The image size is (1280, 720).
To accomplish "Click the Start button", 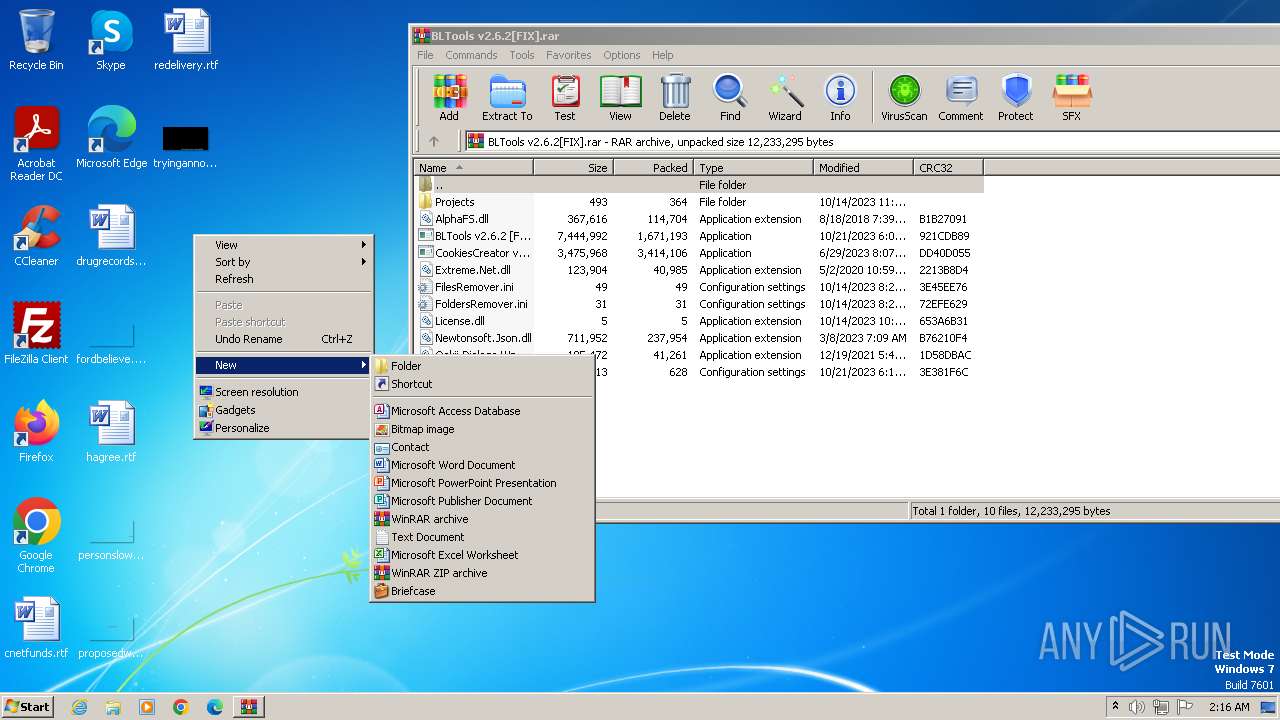I will [x=28, y=707].
